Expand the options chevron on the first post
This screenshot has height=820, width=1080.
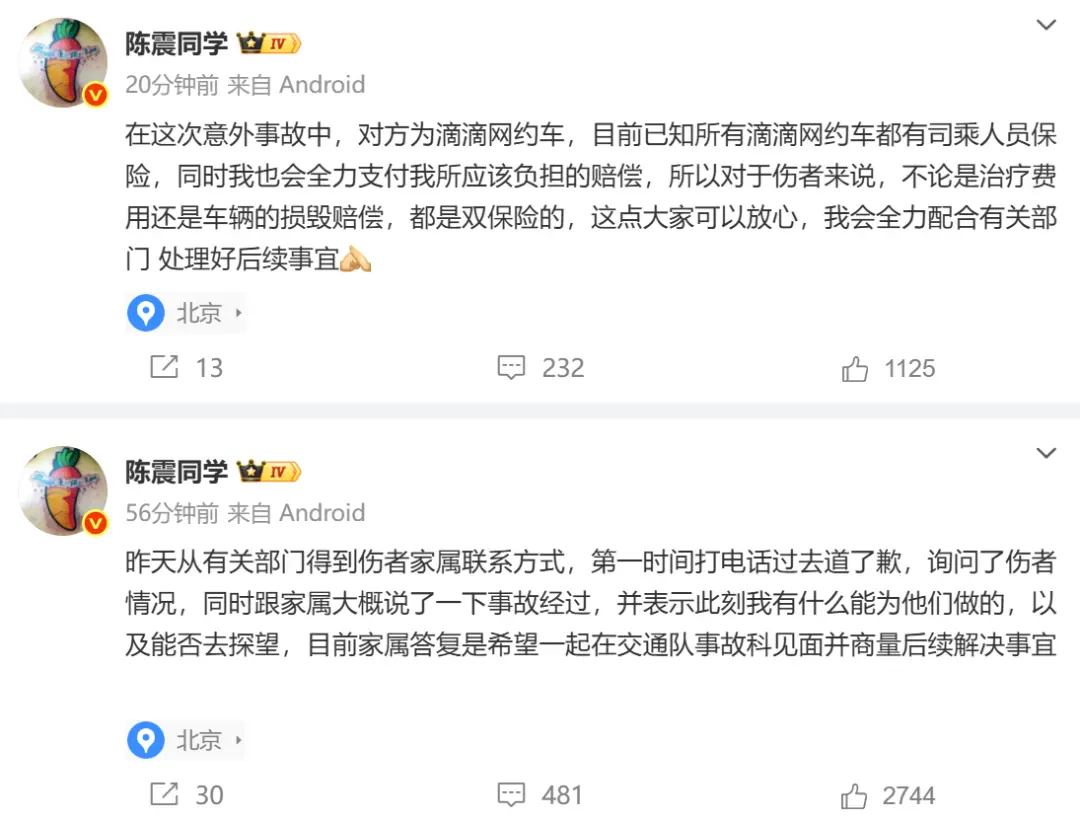point(1046,26)
